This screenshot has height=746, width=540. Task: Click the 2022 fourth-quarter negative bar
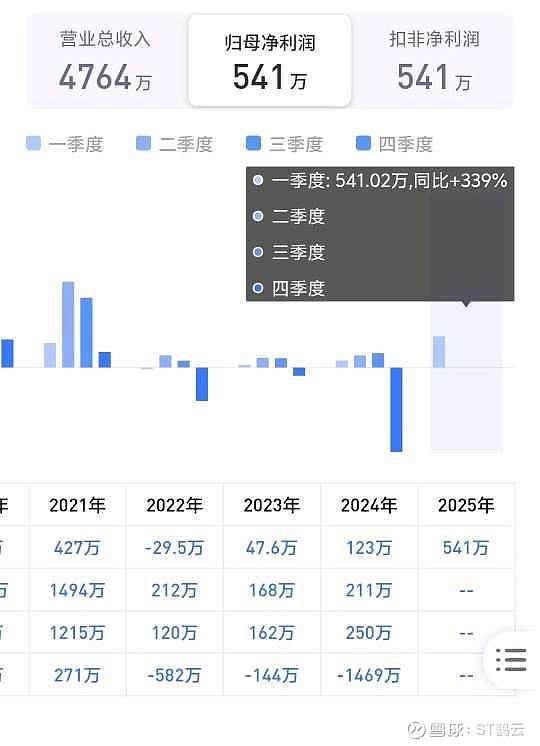point(202,384)
